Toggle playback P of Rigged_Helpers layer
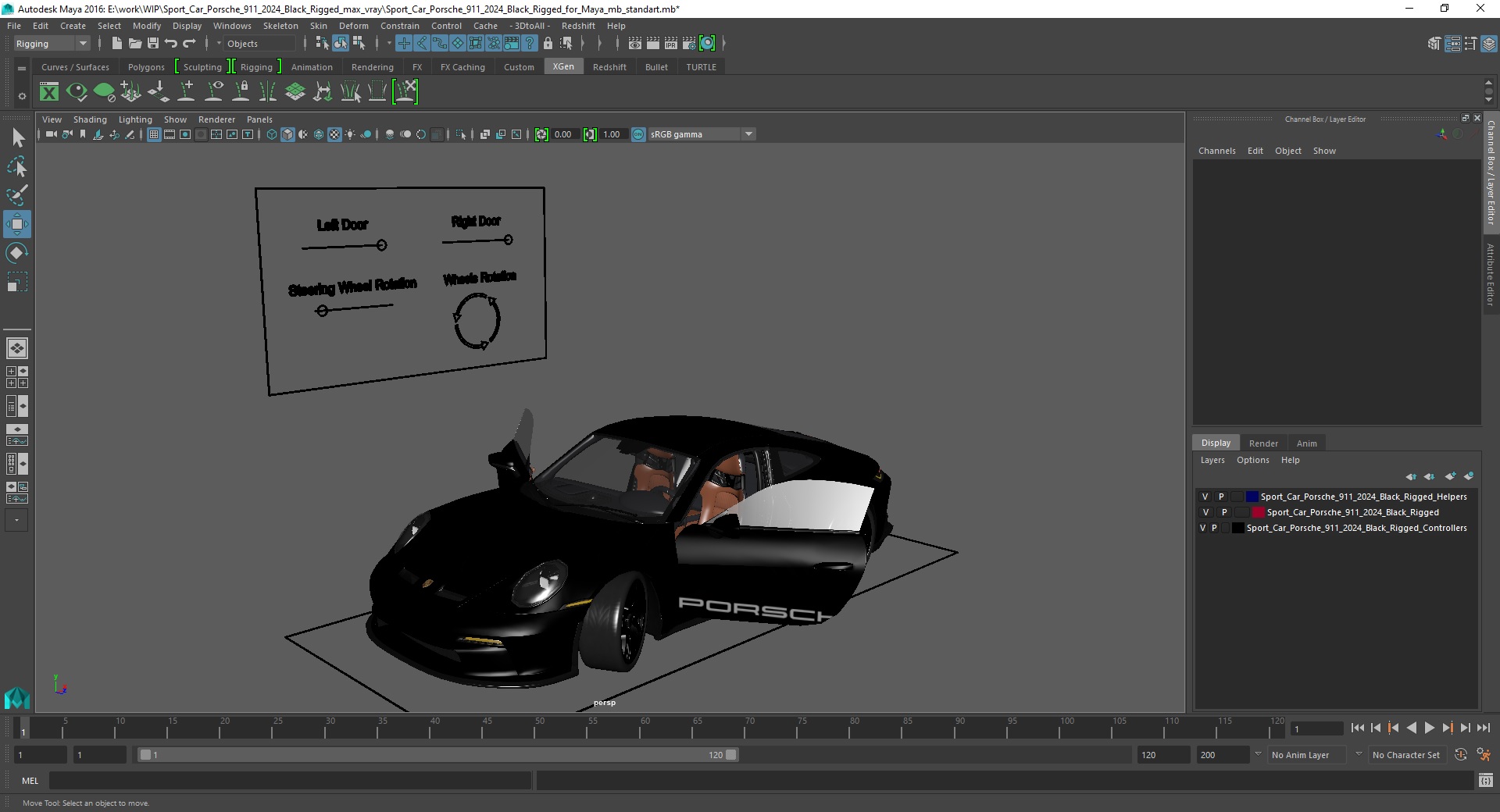Screen dimensions: 1500x812 pos(1221,497)
